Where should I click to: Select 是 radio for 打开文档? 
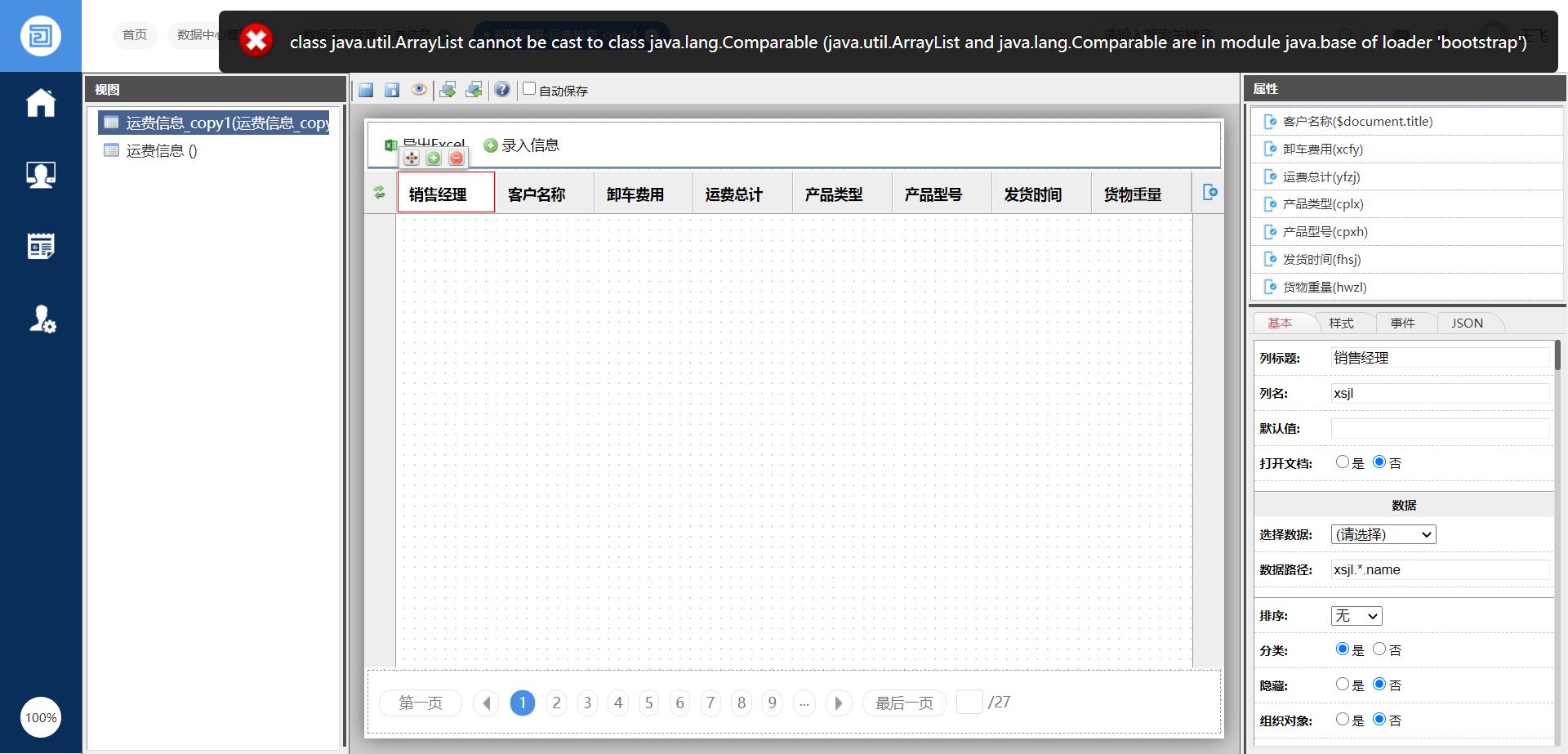pos(1343,462)
